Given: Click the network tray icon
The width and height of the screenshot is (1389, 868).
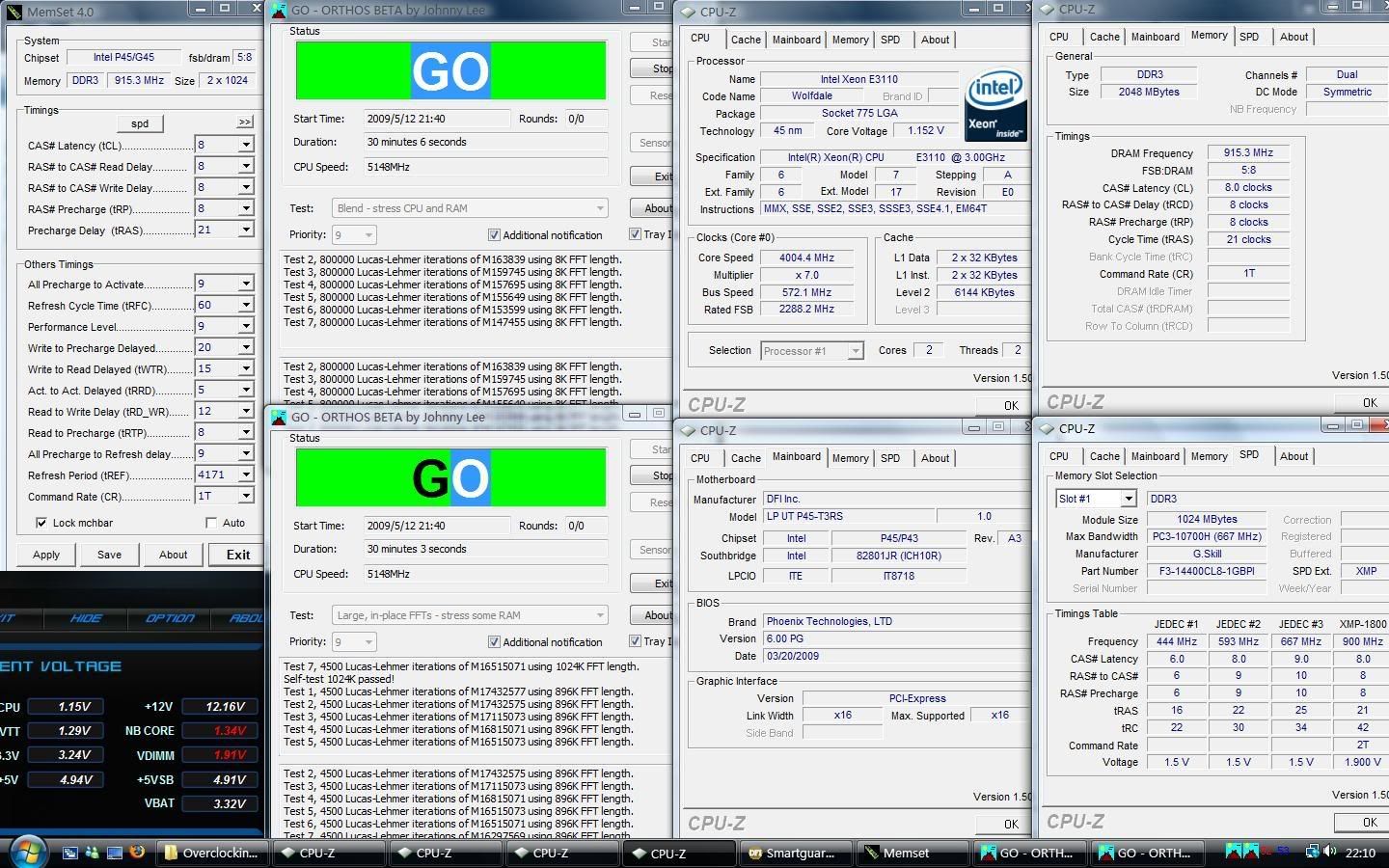Looking at the screenshot, I should coord(1312,852).
